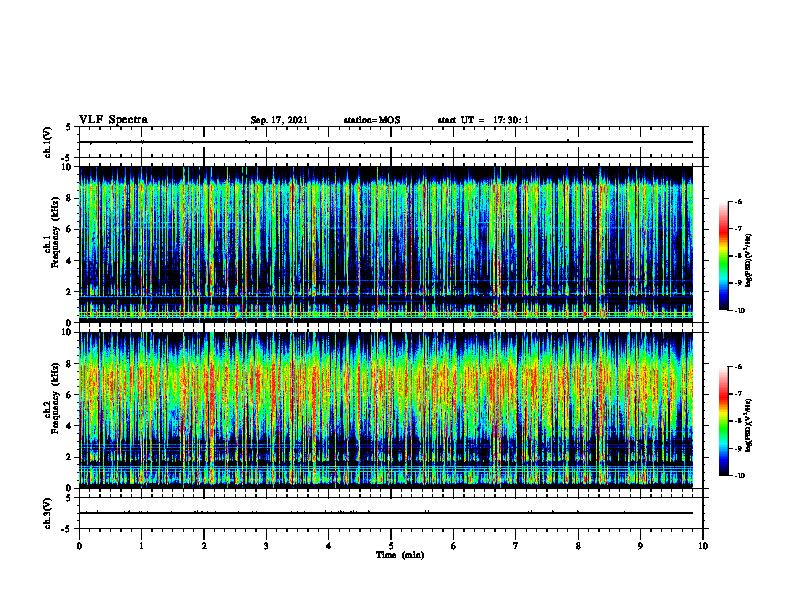Click time axis tick label '8'
Viewport: 792px width, 612px height.
[x=578, y=546]
